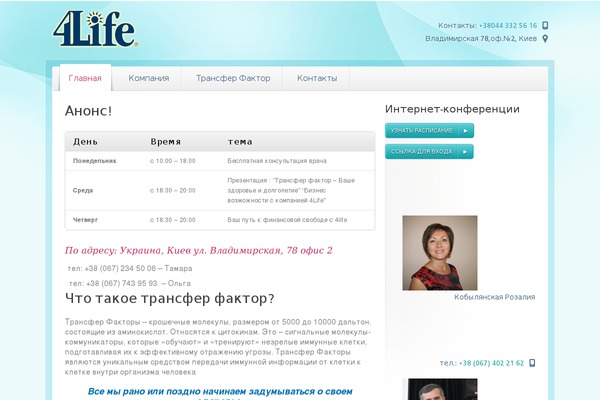Click Четверг time с 18:30 – 20:00
The image size is (600, 400).
173,220
